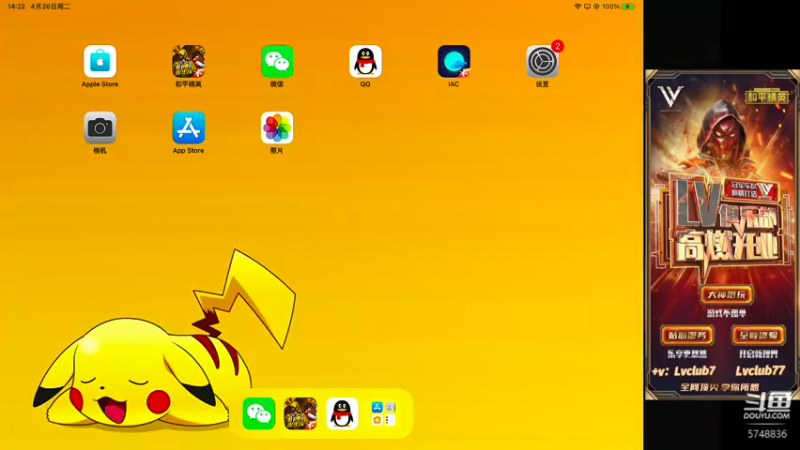Click the +v: Lvclub7 text in the ad
The image size is (800, 450).
click(x=684, y=371)
